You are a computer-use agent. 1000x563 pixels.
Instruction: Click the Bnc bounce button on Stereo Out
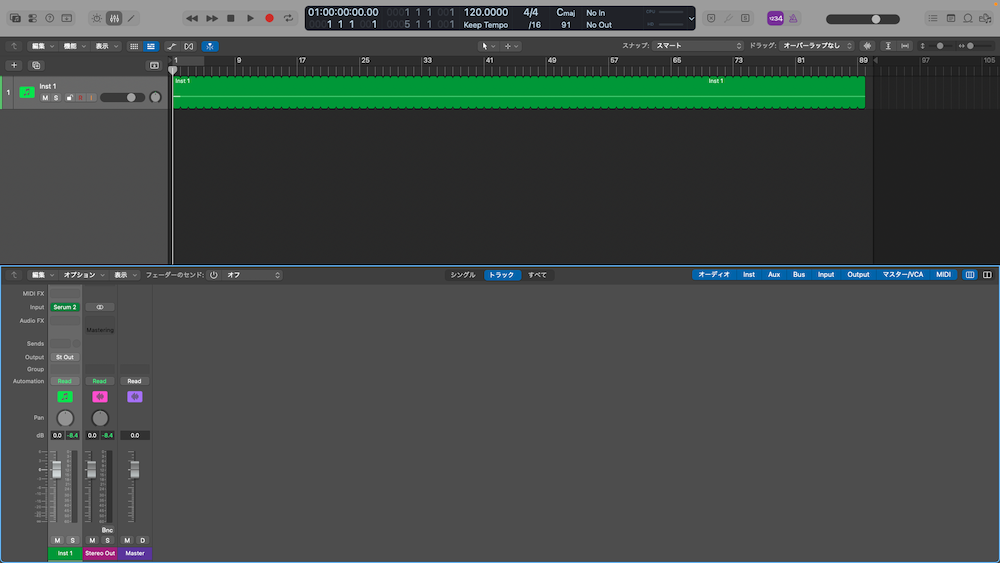(x=107, y=530)
